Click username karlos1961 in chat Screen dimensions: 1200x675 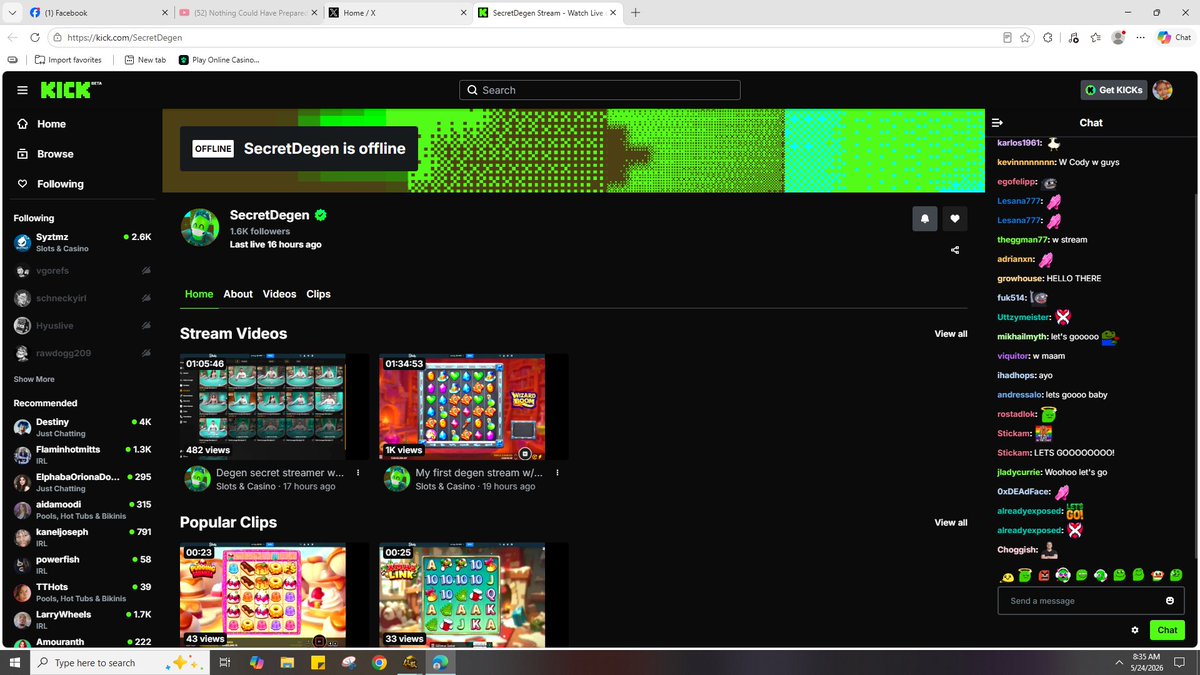coord(1019,143)
